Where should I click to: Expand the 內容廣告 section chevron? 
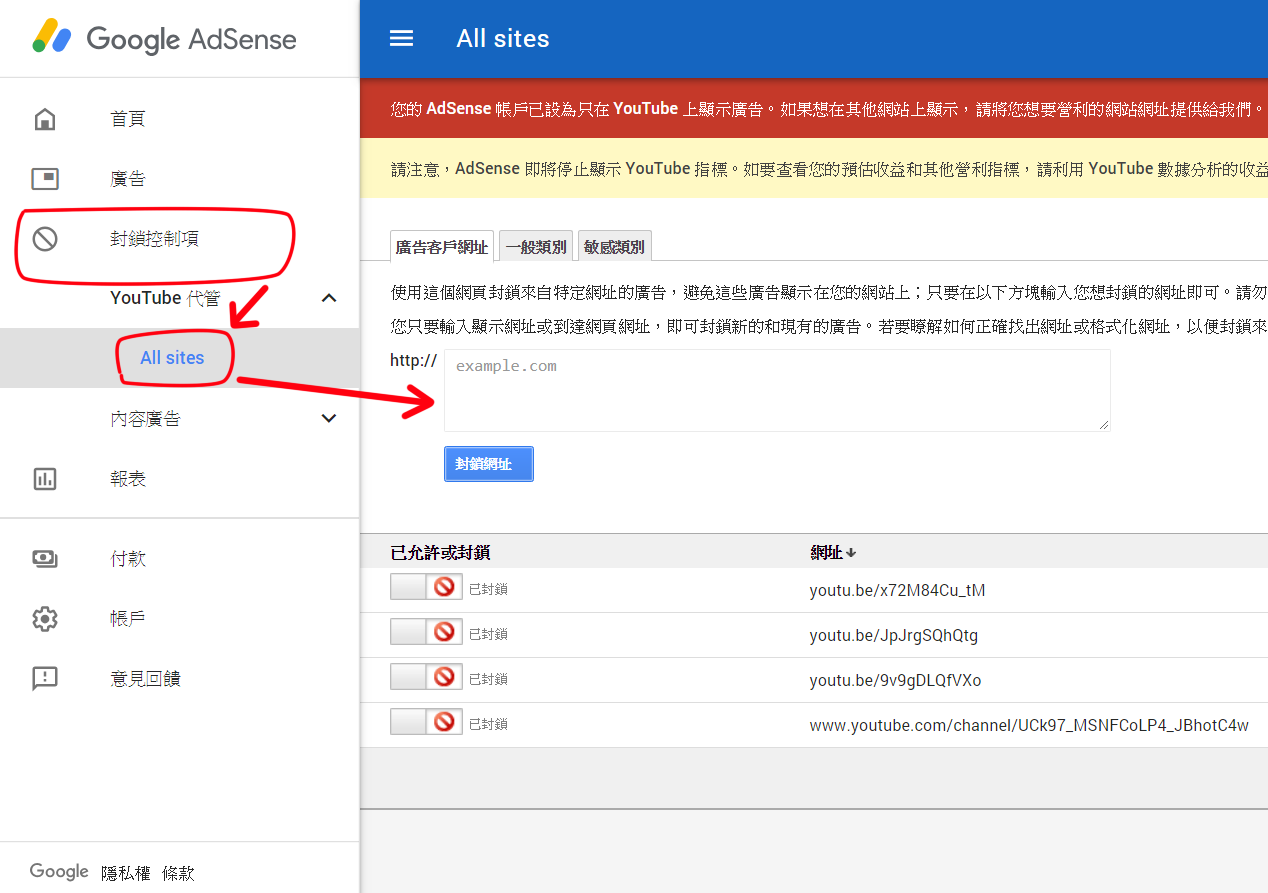click(329, 418)
